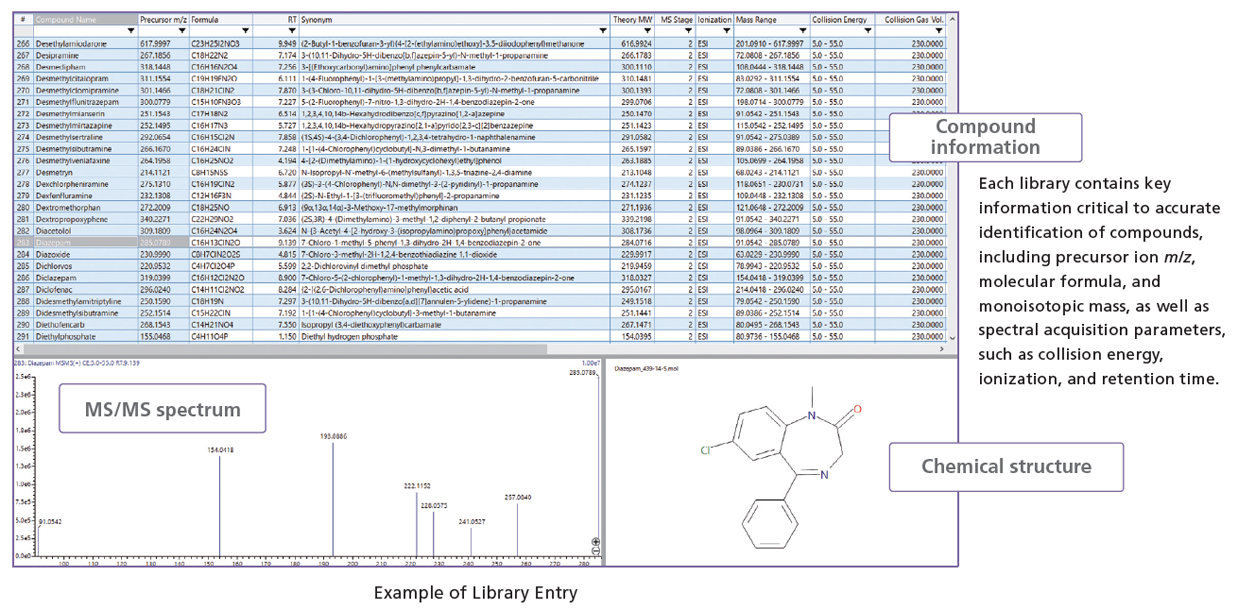Sort by the Collision Gas Vol. header
Screen dimensions: 1238x610
911,19
